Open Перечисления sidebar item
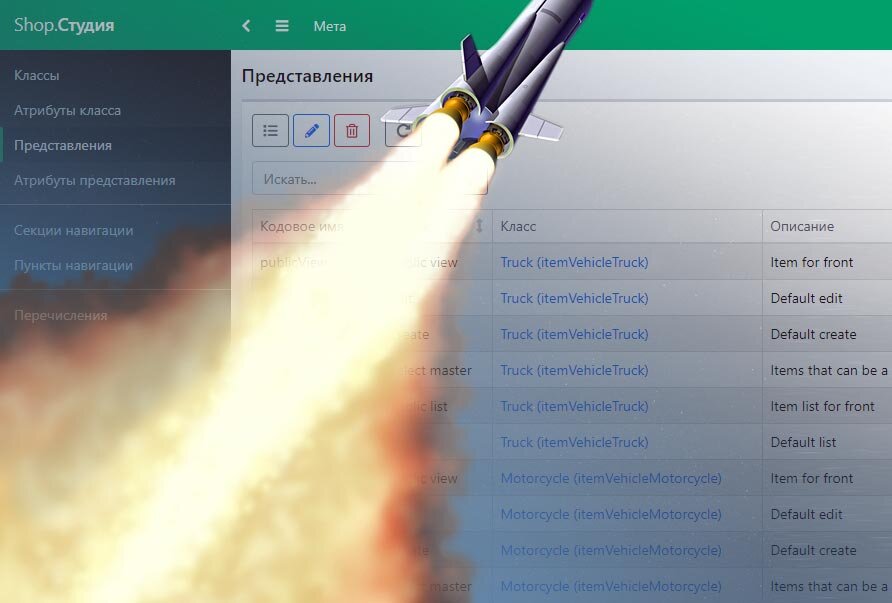Image resolution: width=892 pixels, height=603 pixels. point(115,315)
